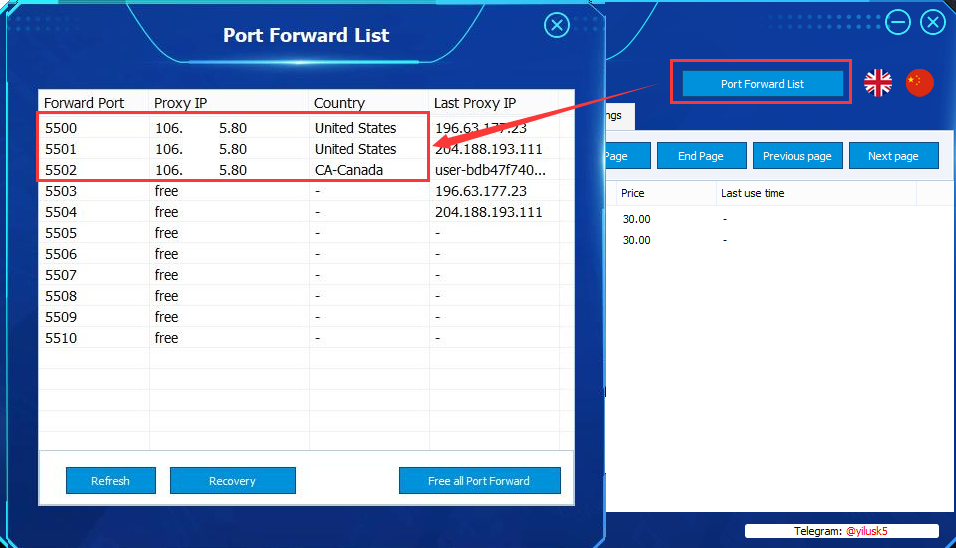Select forward port 5501 row
The width and height of the screenshot is (956, 548).
tap(306, 149)
